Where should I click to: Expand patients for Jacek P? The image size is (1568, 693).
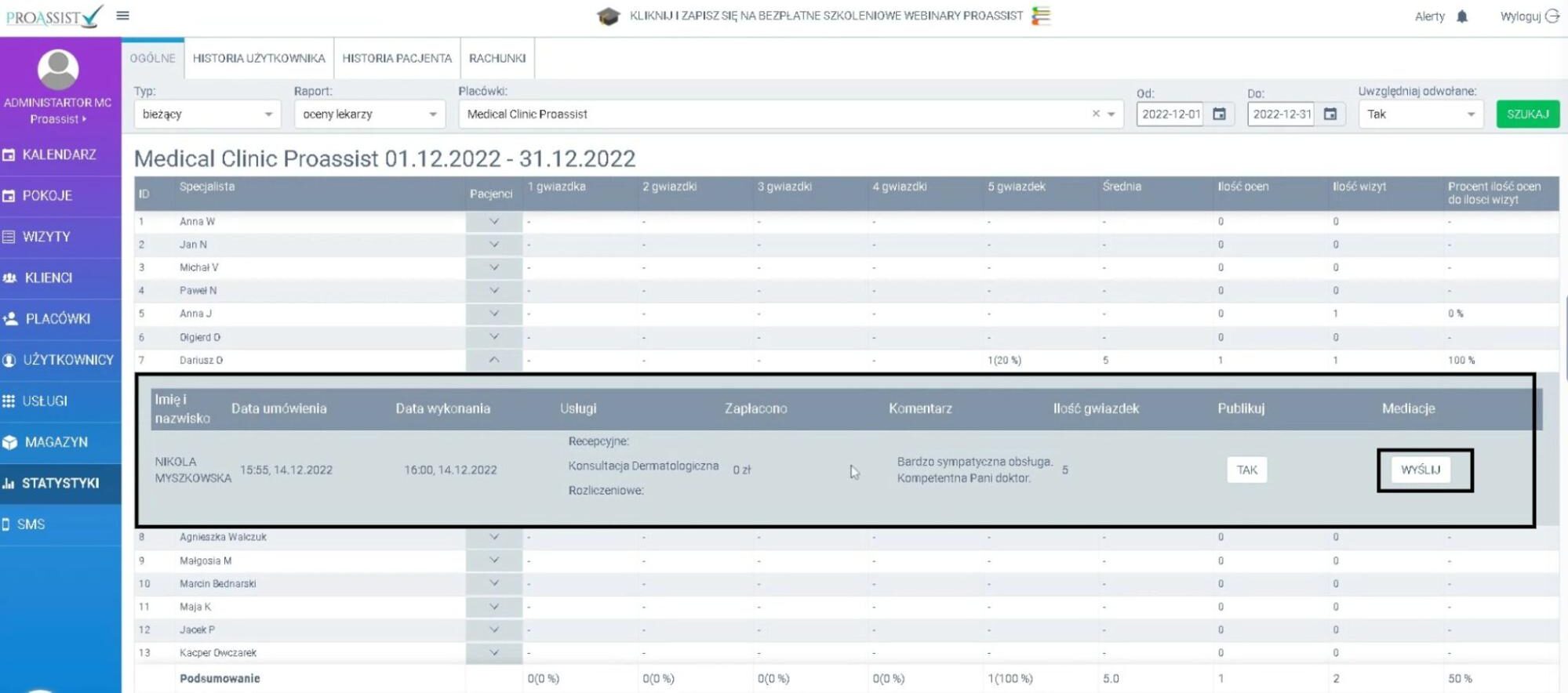tap(494, 630)
